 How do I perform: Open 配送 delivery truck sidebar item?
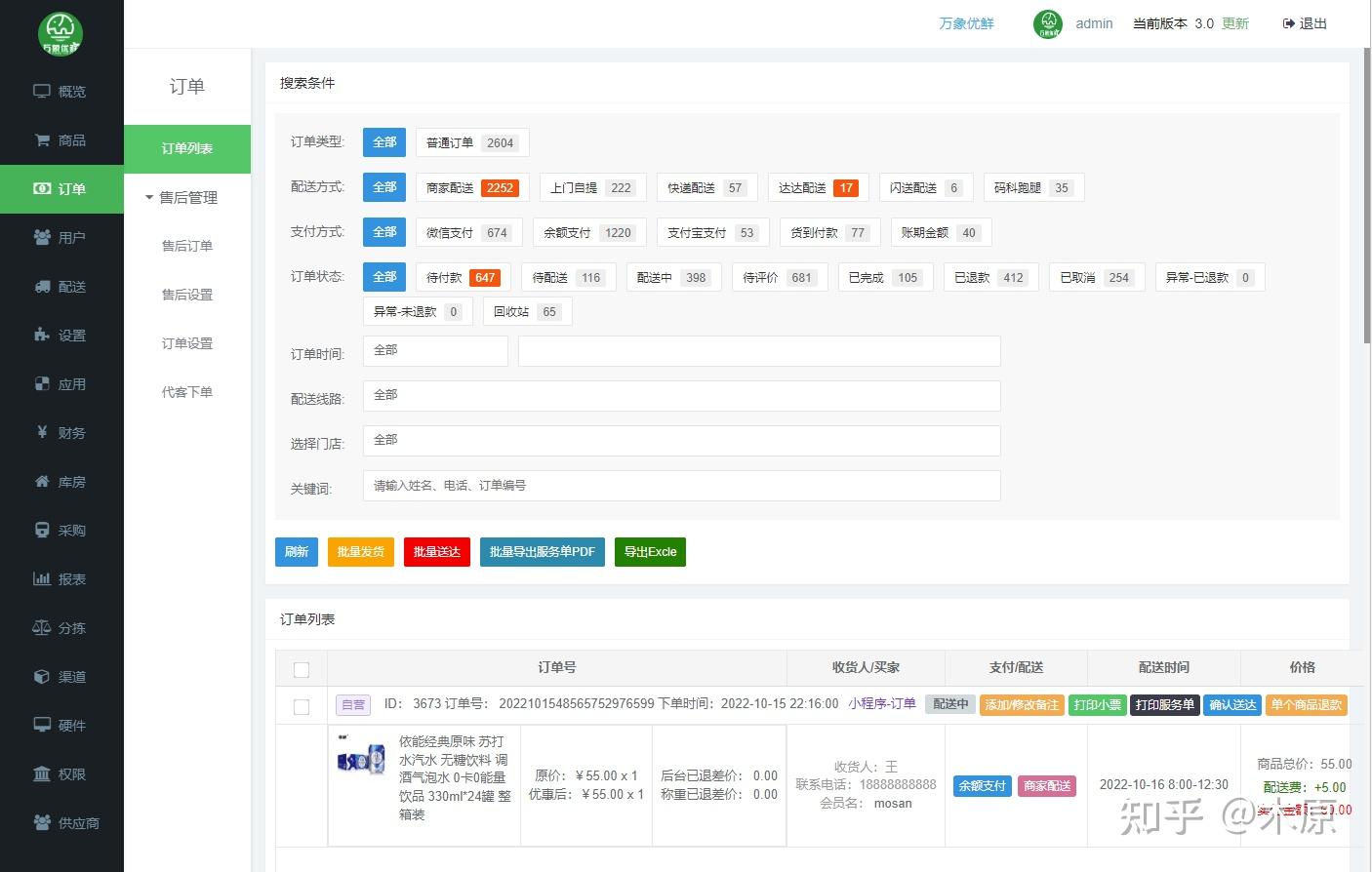click(61, 287)
